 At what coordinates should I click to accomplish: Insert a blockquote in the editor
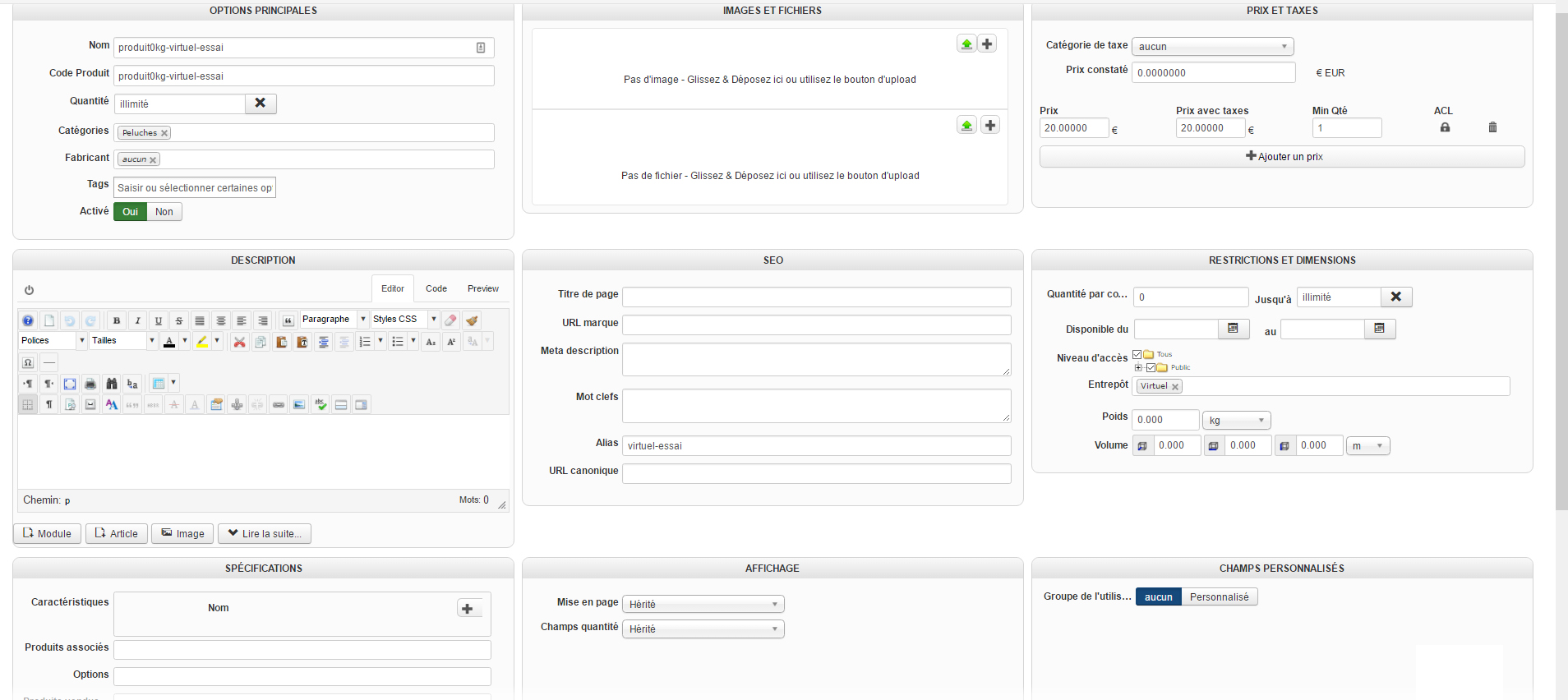point(288,320)
